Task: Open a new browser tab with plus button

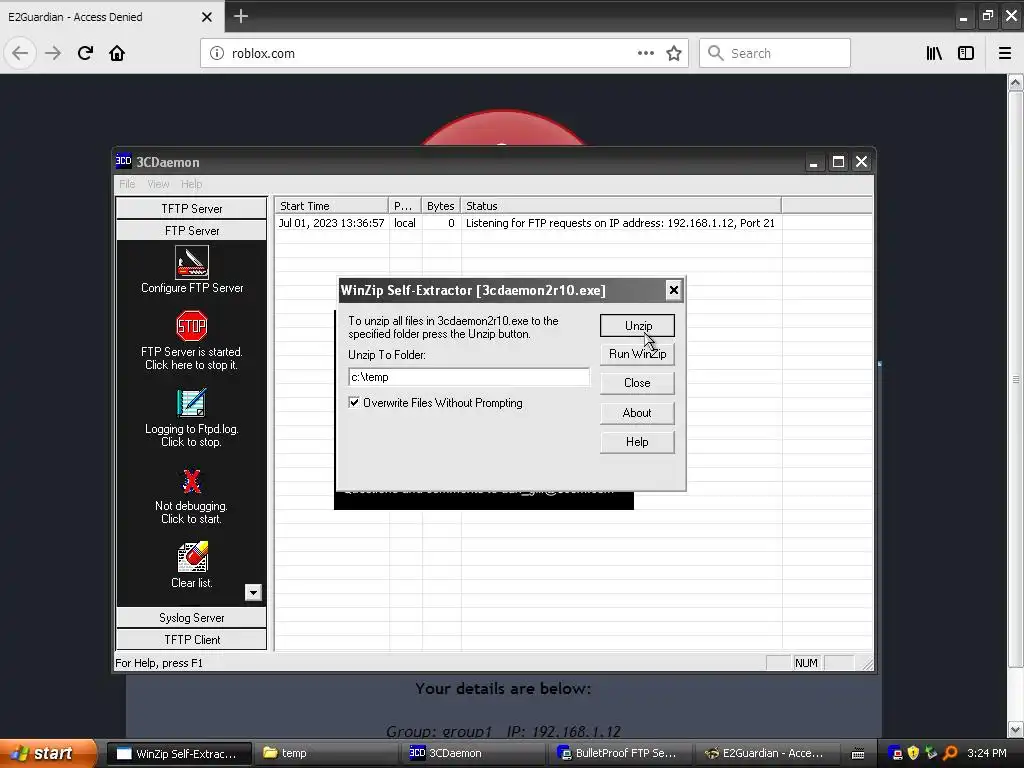Action: (241, 16)
